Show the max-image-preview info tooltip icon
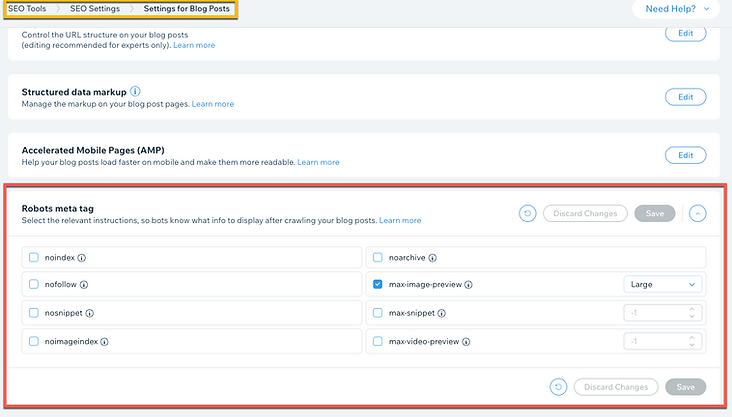 point(469,284)
